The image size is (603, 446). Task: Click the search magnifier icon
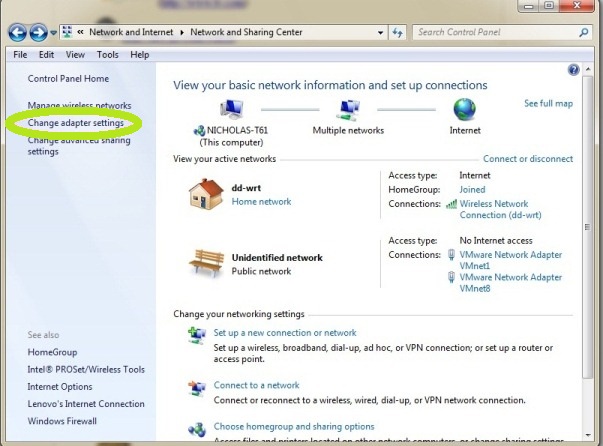pyautogui.click(x=585, y=32)
